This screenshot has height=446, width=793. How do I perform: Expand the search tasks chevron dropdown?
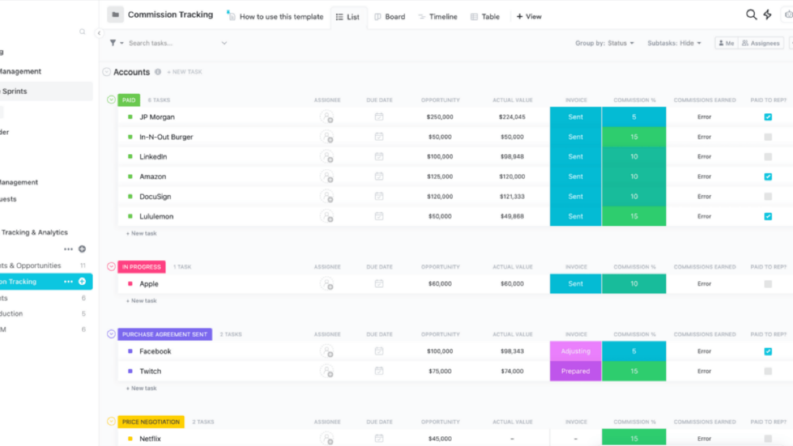point(224,43)
